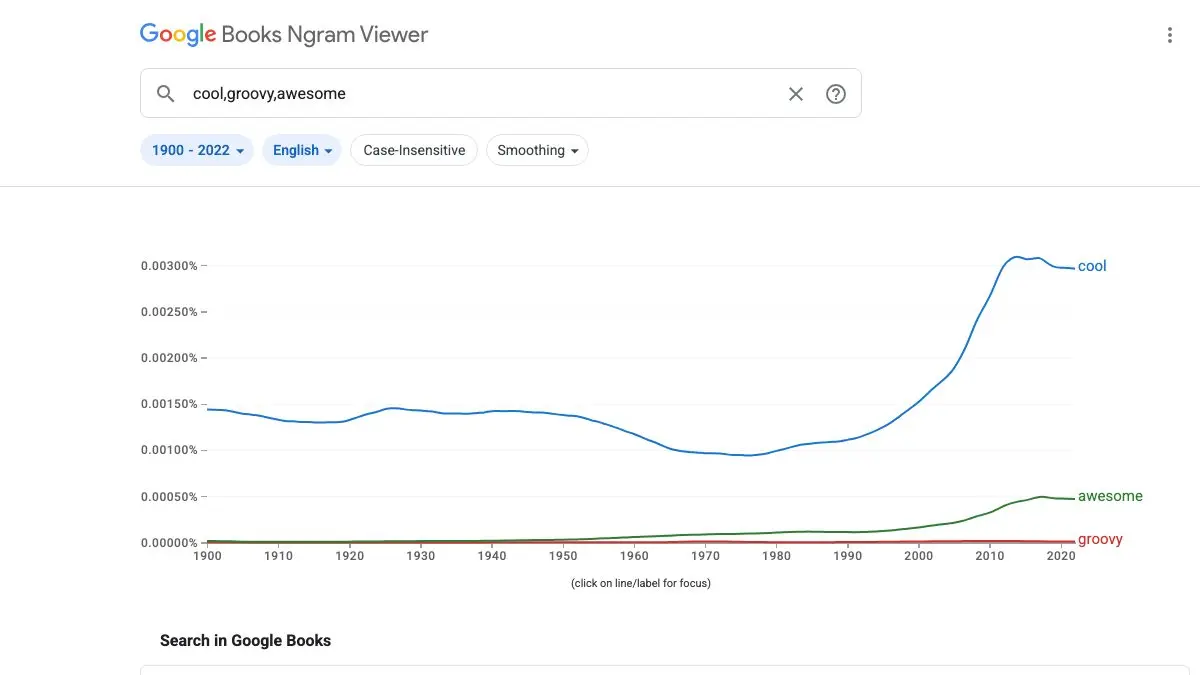The height and width of the screenshot is (675, 1200).
Task: Click the 1990 x-axis year label
Action: (x=847, y=556)
